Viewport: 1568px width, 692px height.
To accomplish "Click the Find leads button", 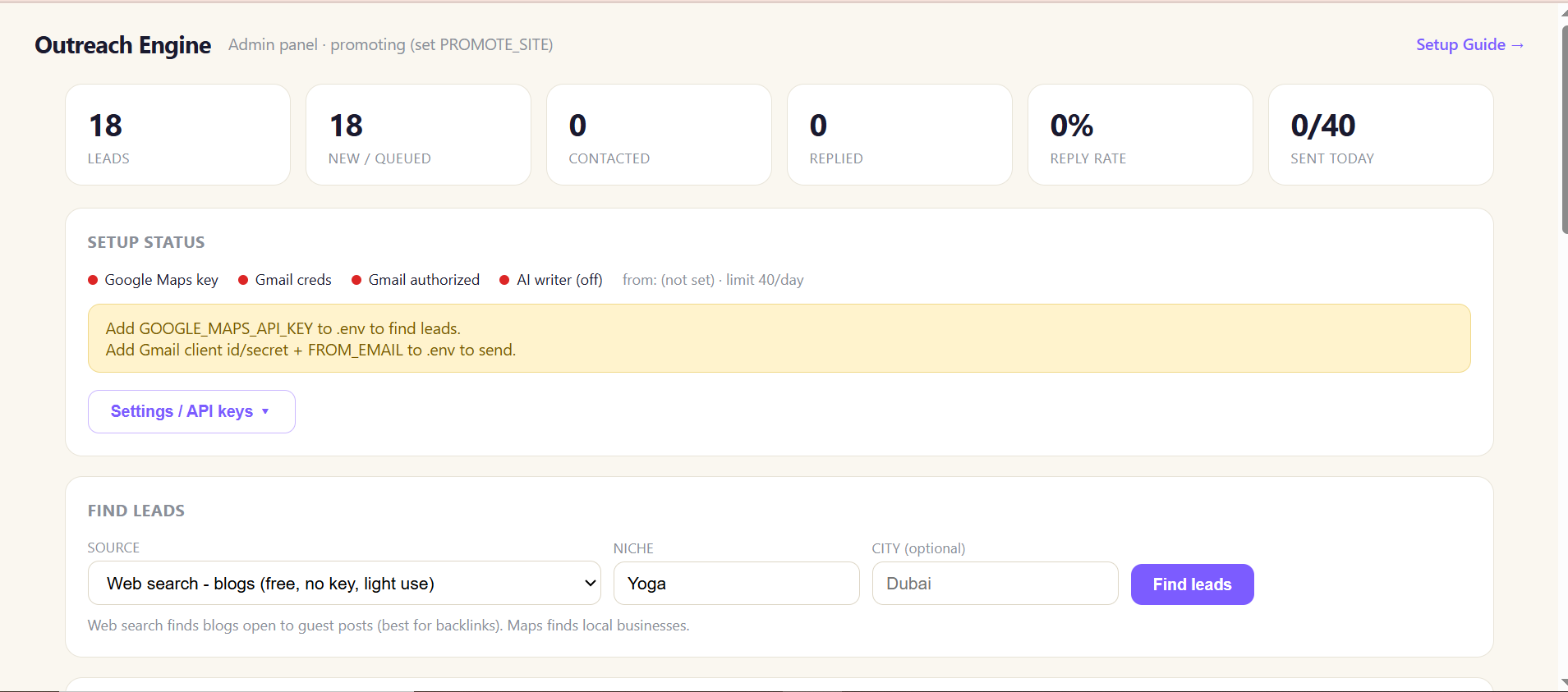I will (x=1192, y=584).
